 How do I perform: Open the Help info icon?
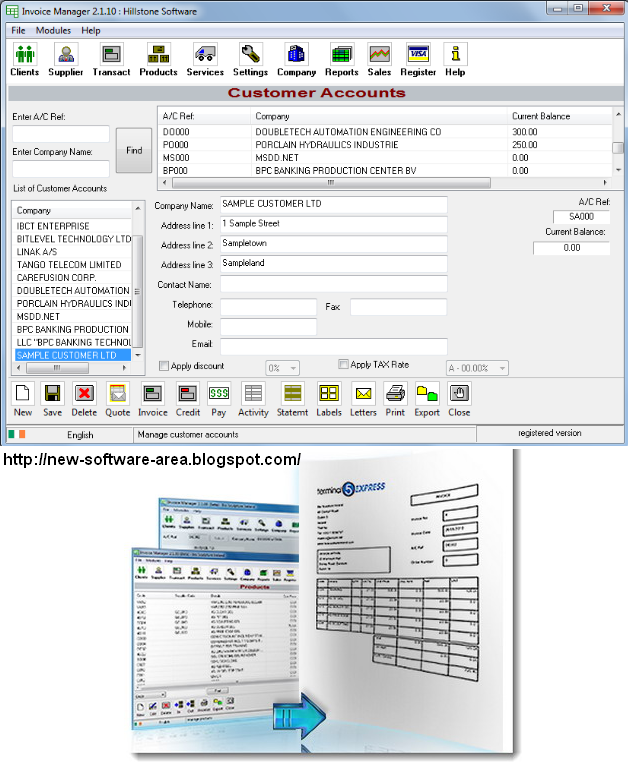coord(455,54)
